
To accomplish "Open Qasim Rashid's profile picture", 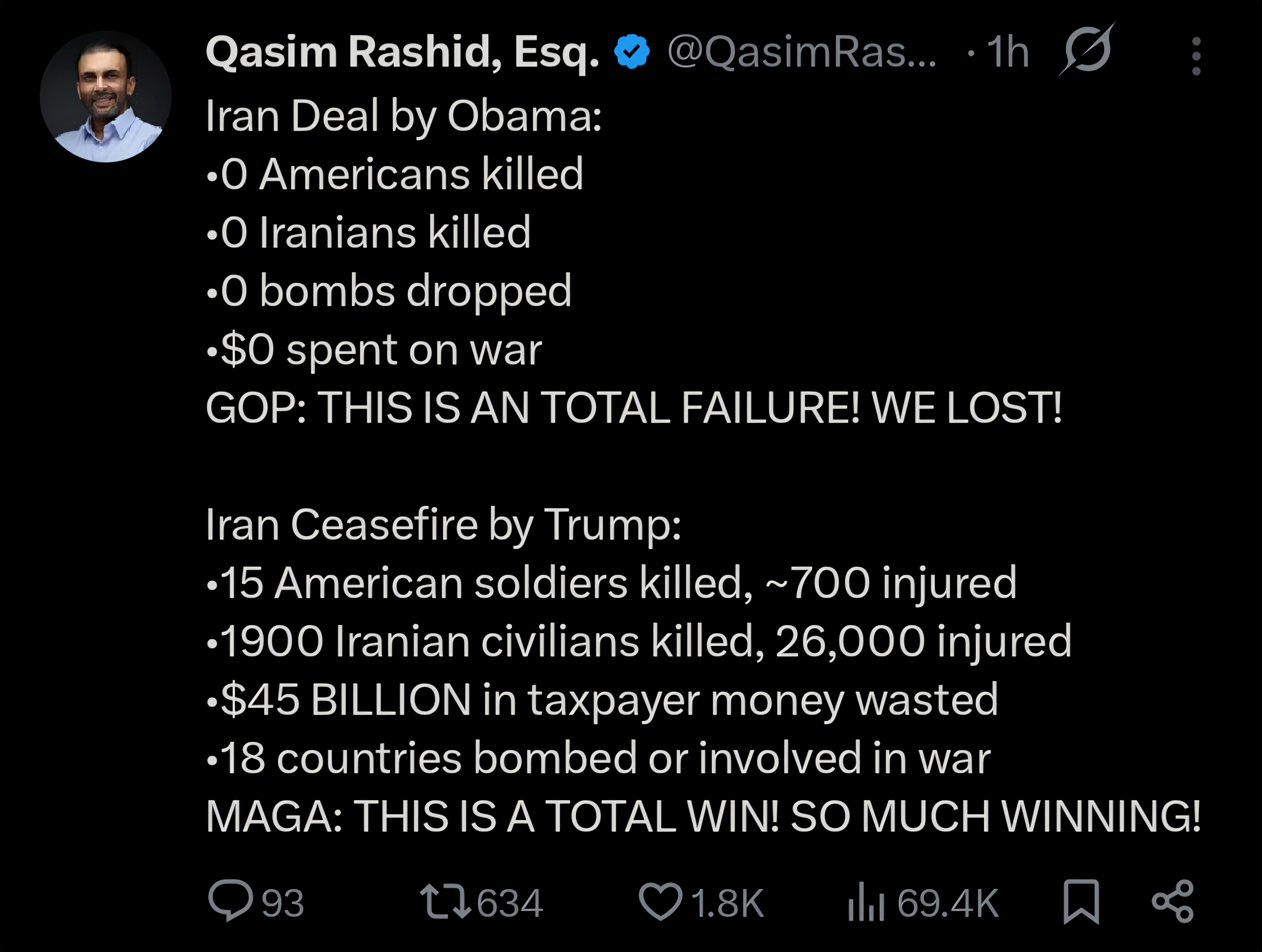I will point(105,96).
